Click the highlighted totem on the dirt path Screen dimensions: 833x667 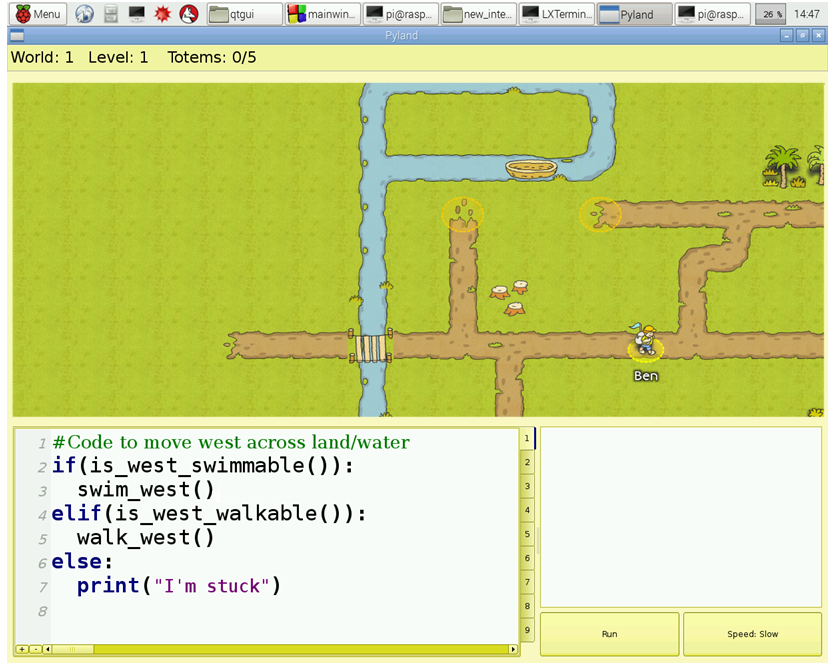[x=600, y=213]
